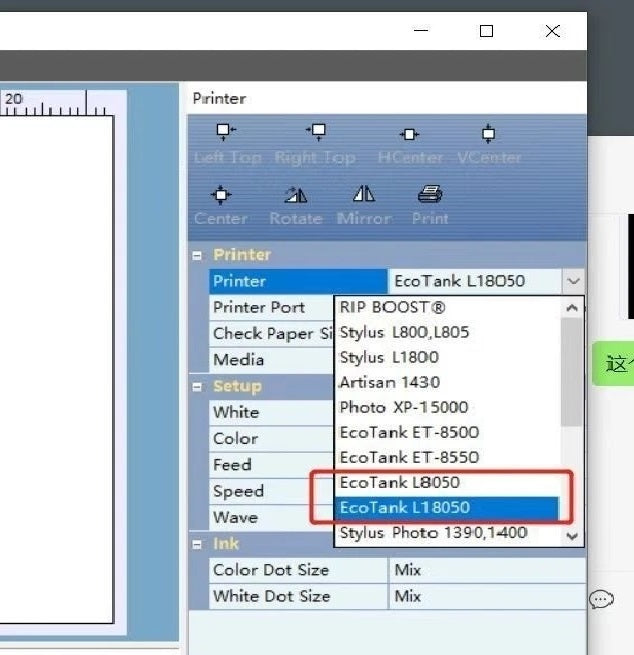Click the Center alignment icon

click(221, 194)
